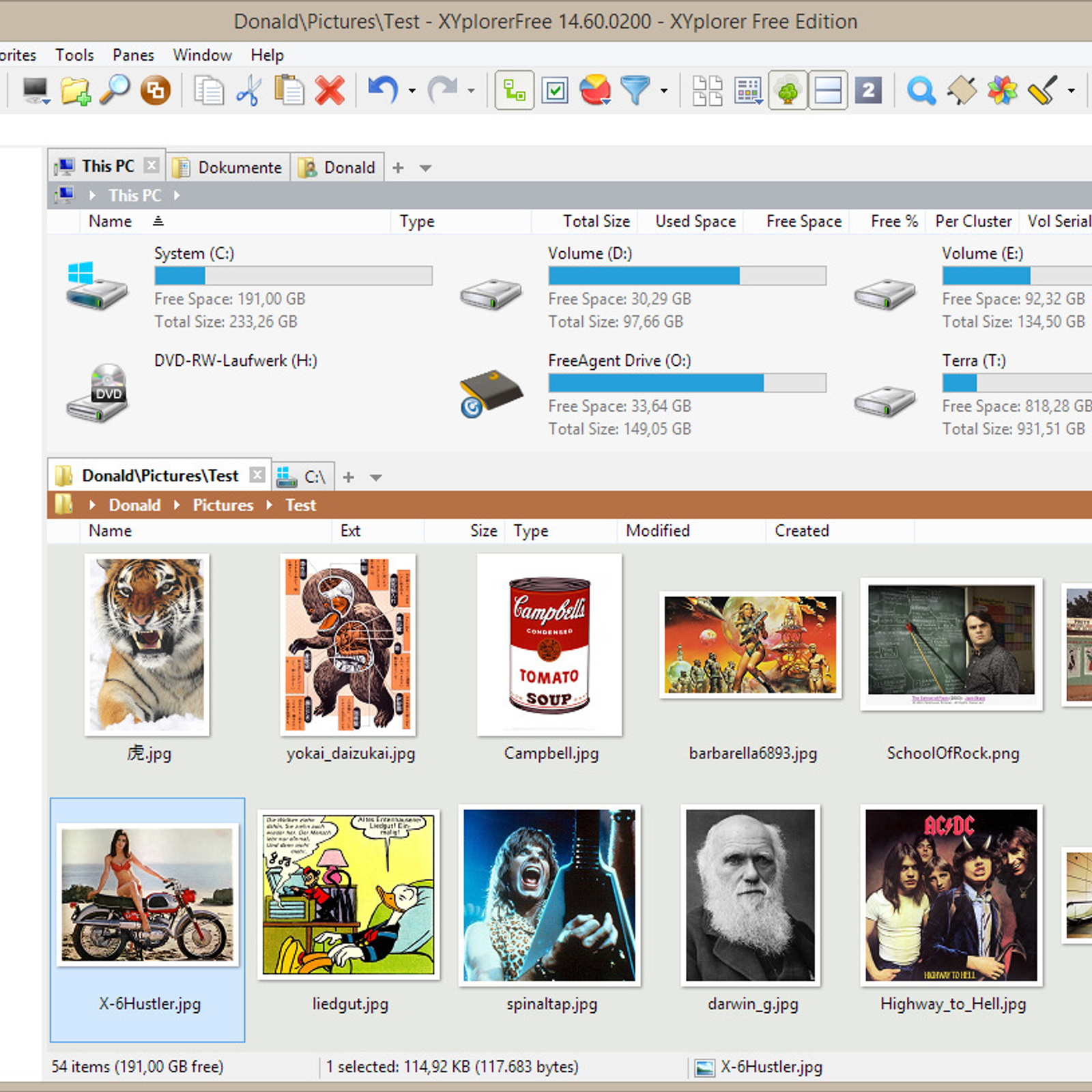Click the blue Undo arrow
Screen dimensions: 1092x1092
tap(383, 90)
